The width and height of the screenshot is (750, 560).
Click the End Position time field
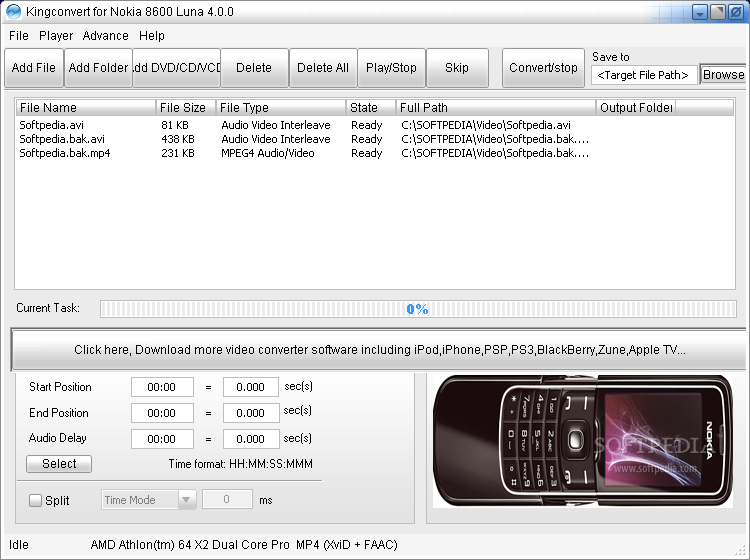tap(162, 413)
